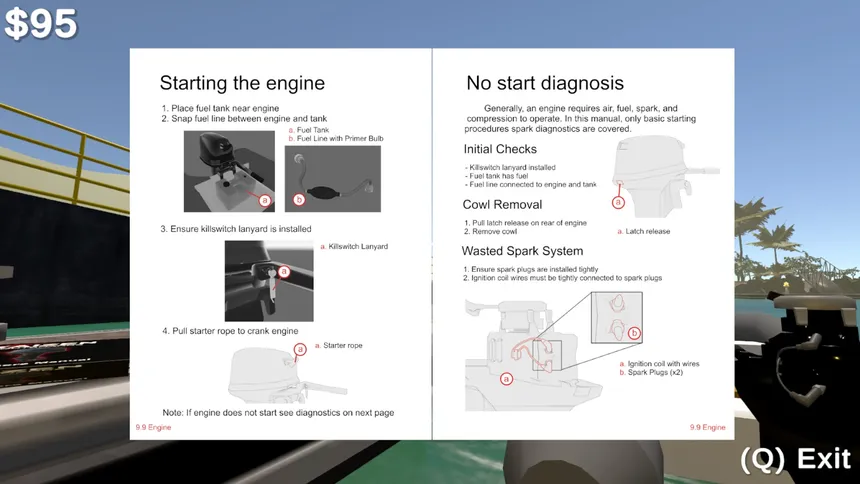Click the left page '9.9 Engine' footer

[154, 427]
